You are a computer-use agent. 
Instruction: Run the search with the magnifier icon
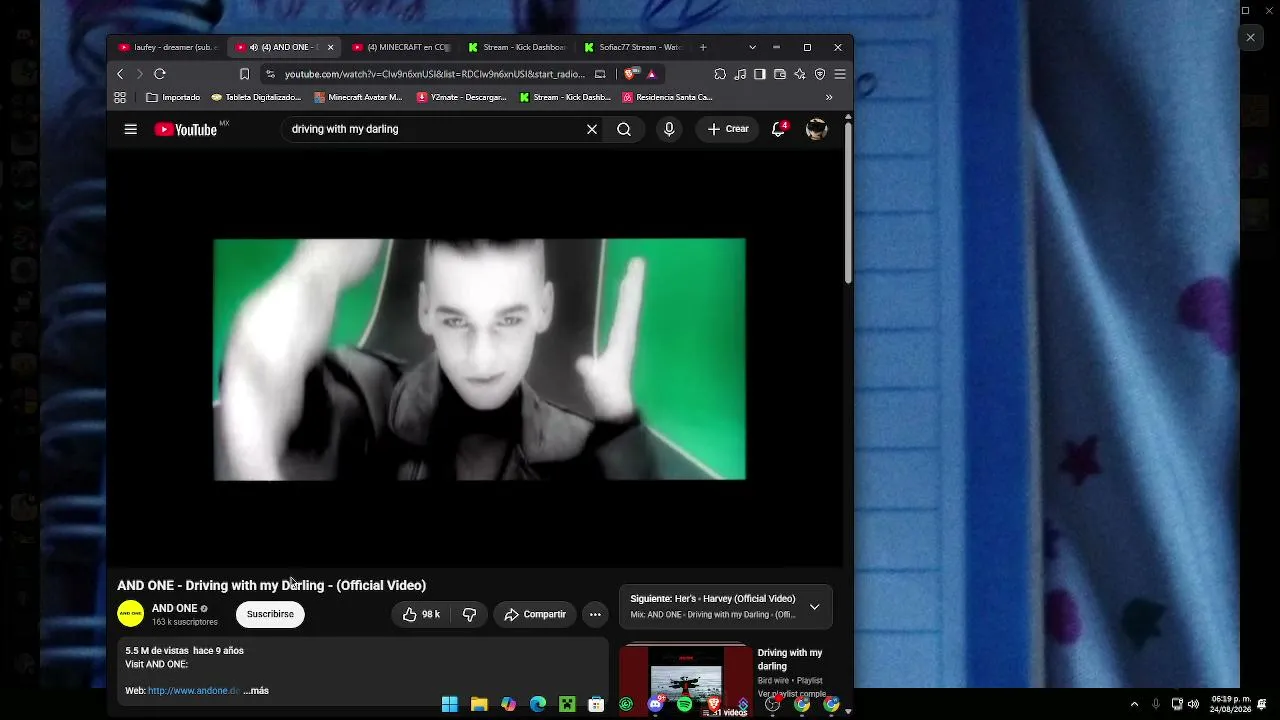tap(624, 129)
